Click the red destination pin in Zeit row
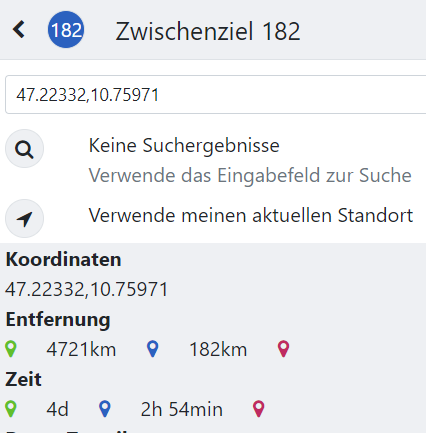Viewport: 426px width, 433px height. (259, 409)
